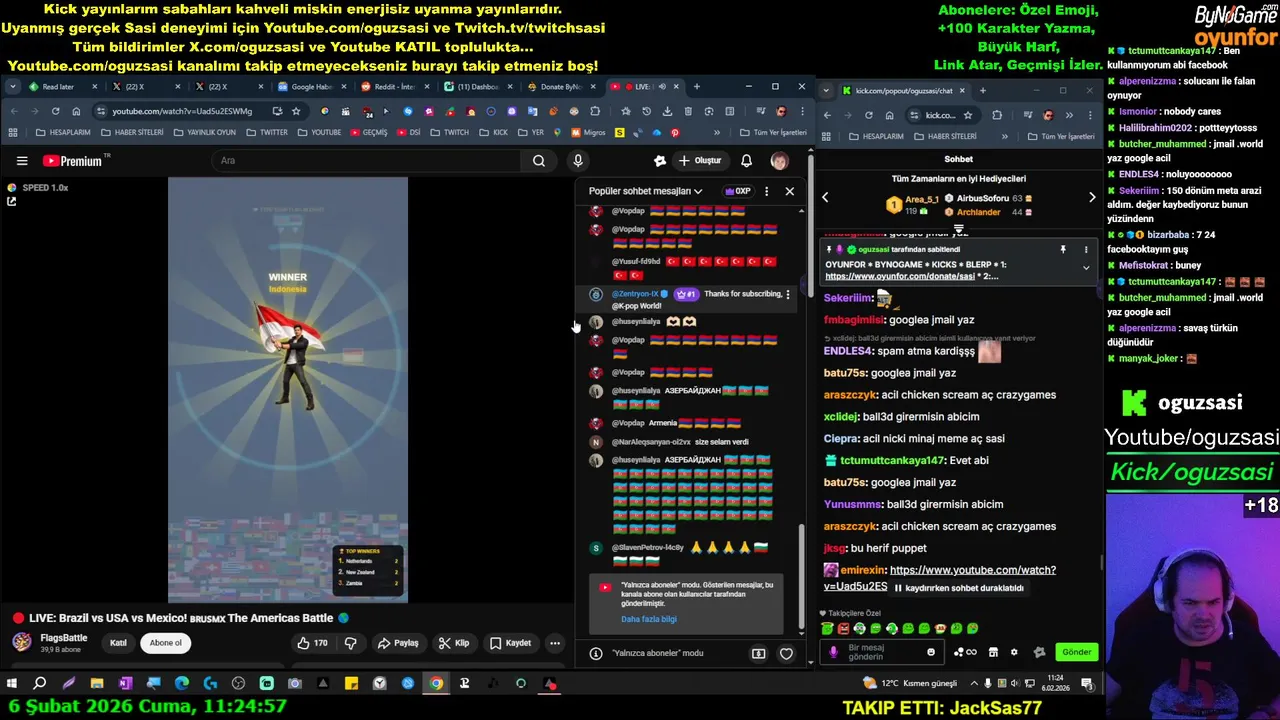1280x720 pixels.
Task: Send a heart reaction in YouTube chat
Action: tap(786, 654)
